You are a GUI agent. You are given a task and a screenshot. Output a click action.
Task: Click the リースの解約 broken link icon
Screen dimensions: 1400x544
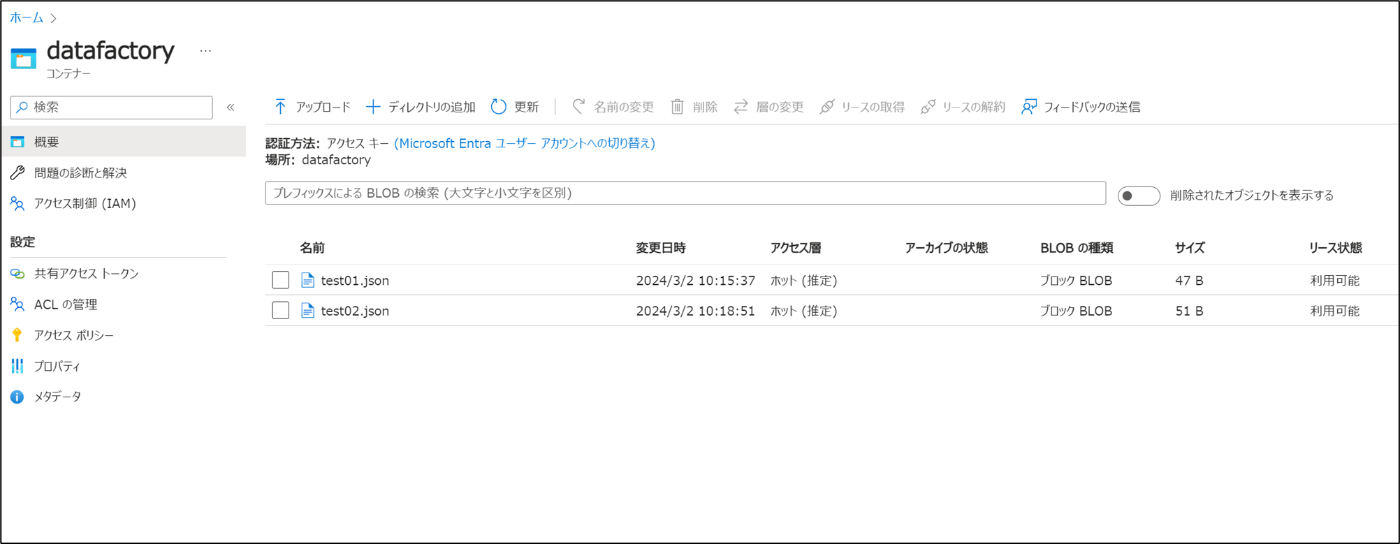(x=928, y=107)
